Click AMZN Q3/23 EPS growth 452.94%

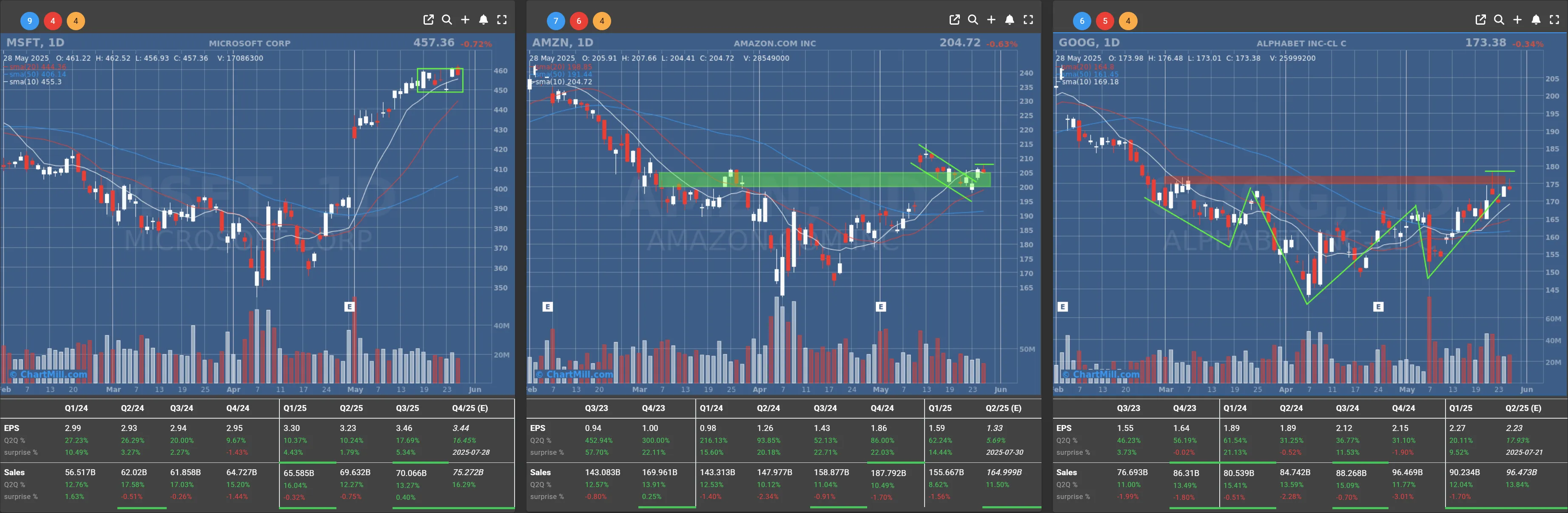(599, 441)
